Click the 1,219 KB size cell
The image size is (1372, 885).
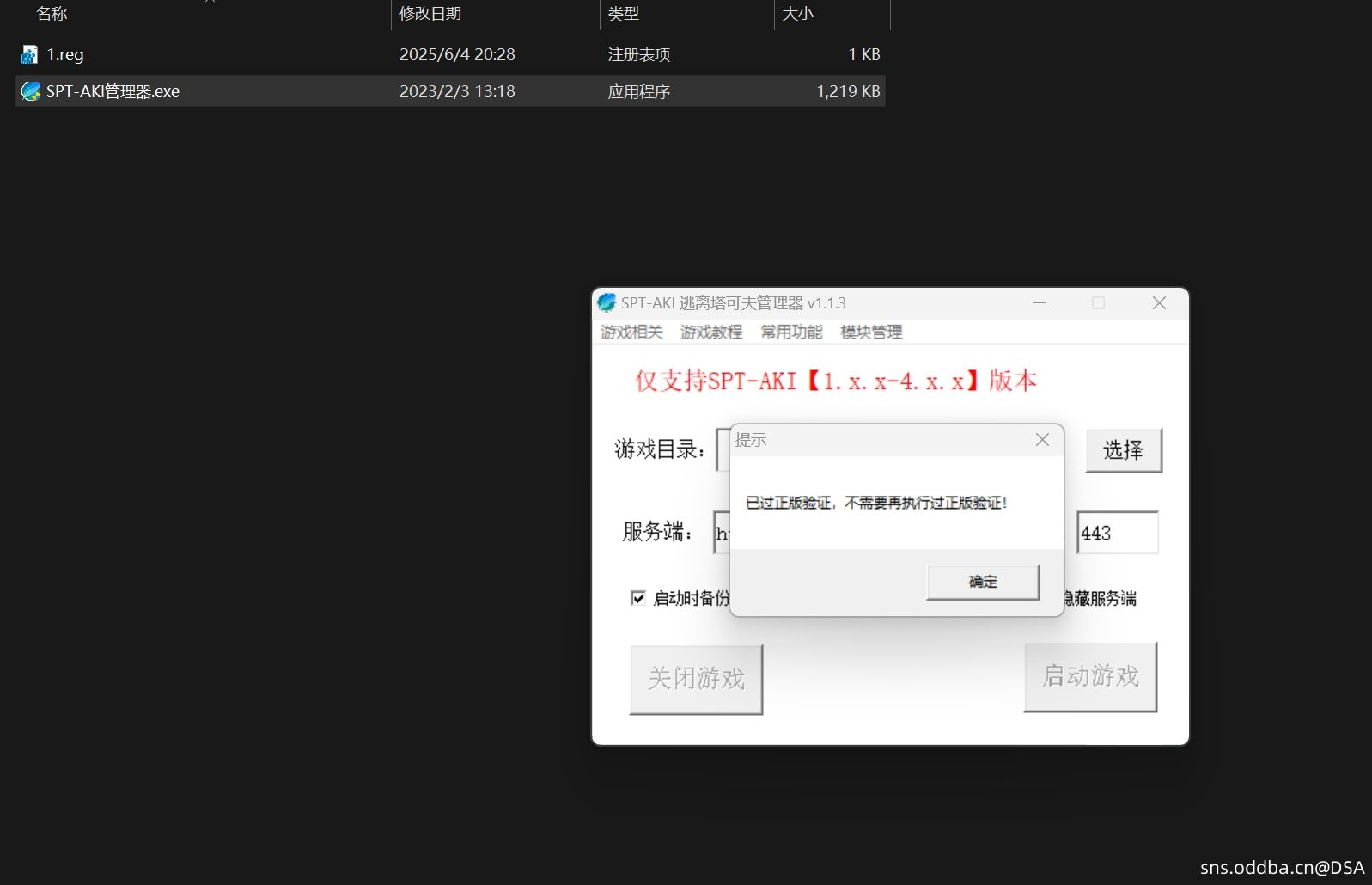pos(848,91)
